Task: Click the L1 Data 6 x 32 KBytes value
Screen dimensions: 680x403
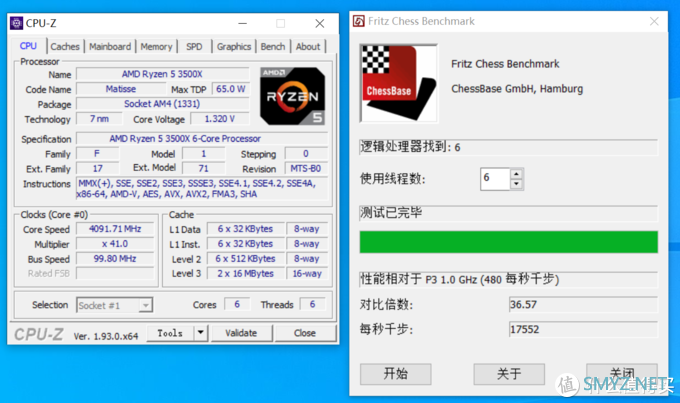Action: pyautogui.click(x=245, y=229)
